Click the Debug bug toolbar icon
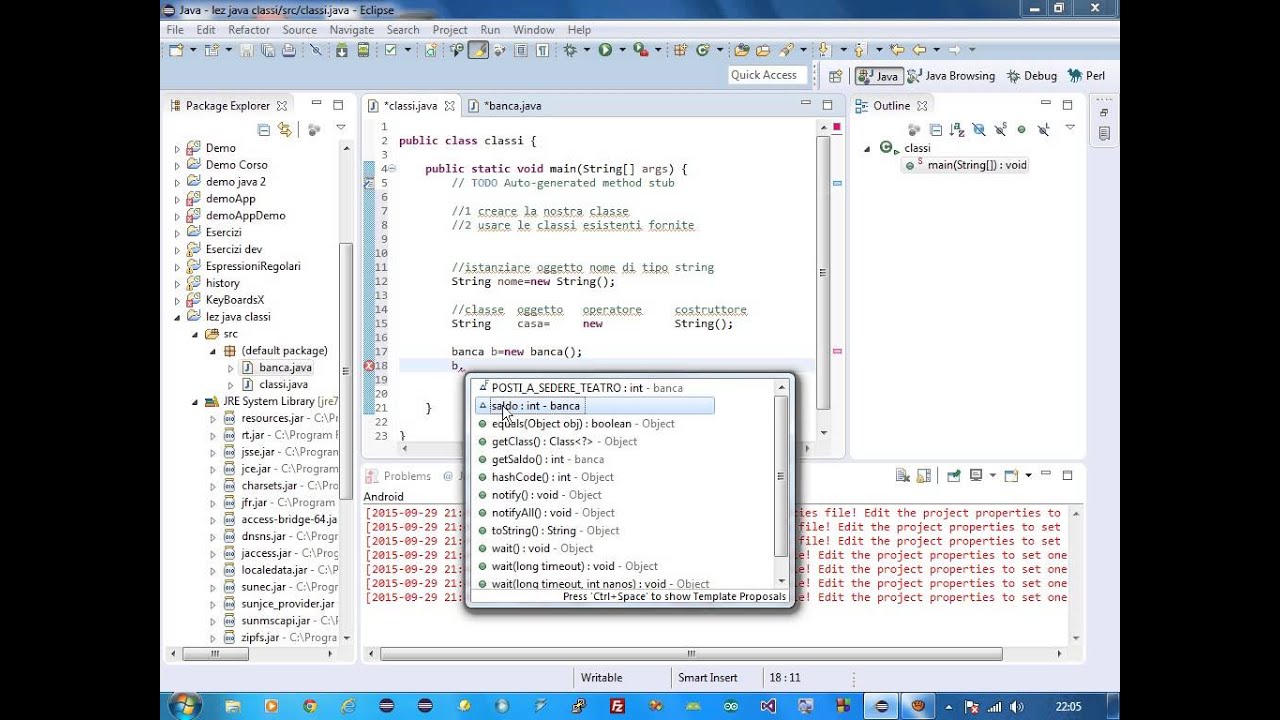The height and width of the screenshot is (720, 1280). pos(570,50)
